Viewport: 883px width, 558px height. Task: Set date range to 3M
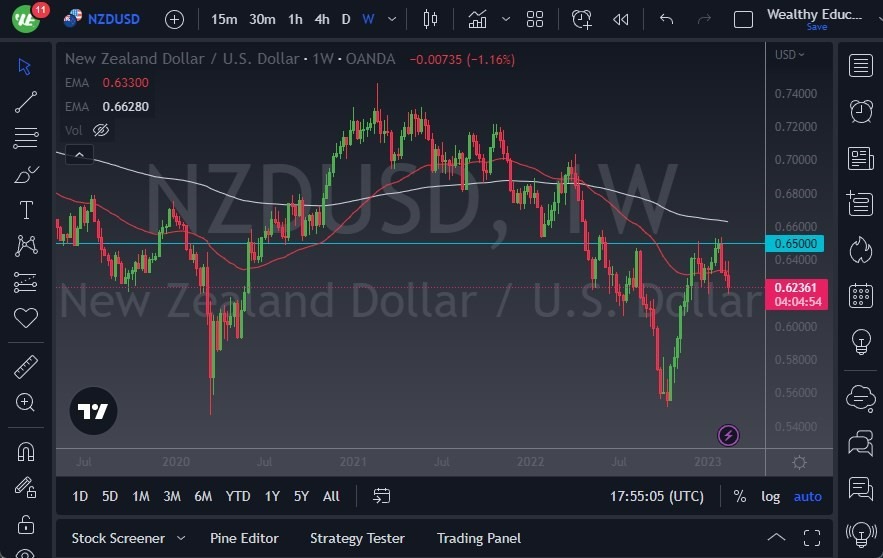pos(172,496)
